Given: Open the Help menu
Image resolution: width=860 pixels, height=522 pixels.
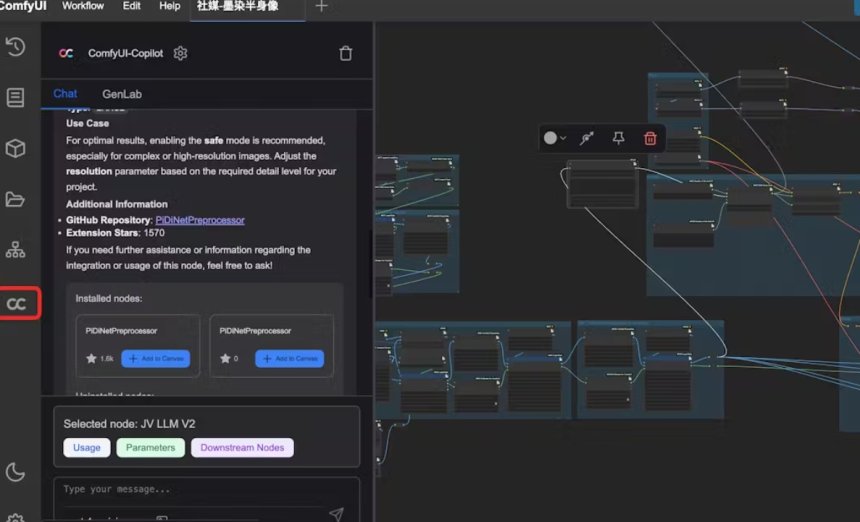Looking at the screenshot, I should [169, 6].
